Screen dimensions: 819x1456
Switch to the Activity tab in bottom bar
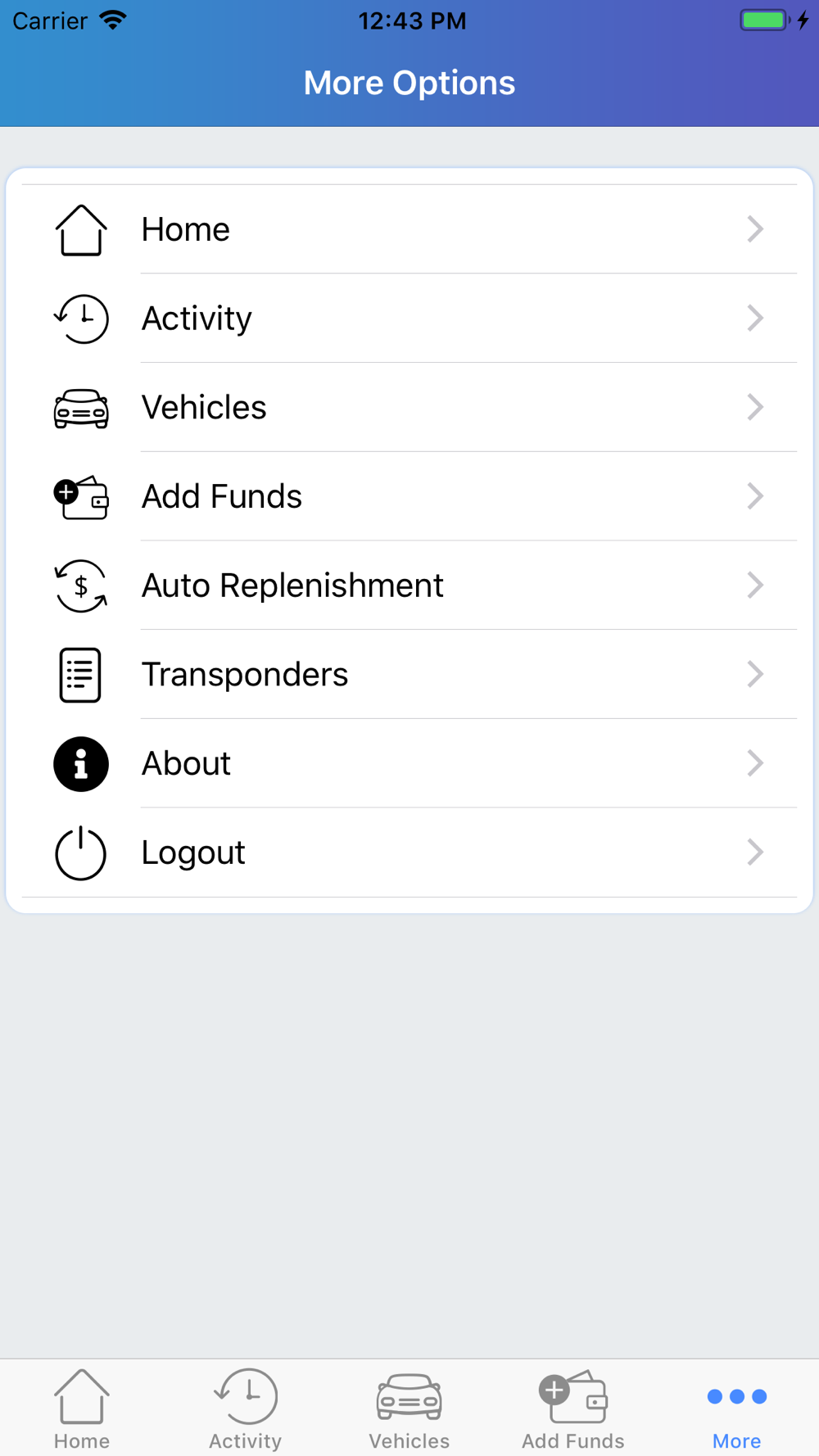pos(246,1409)
